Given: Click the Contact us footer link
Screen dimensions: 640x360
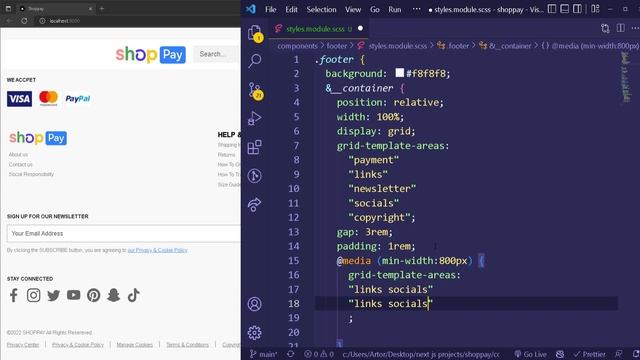Looking at the screenshot, I should pos(20,164).
